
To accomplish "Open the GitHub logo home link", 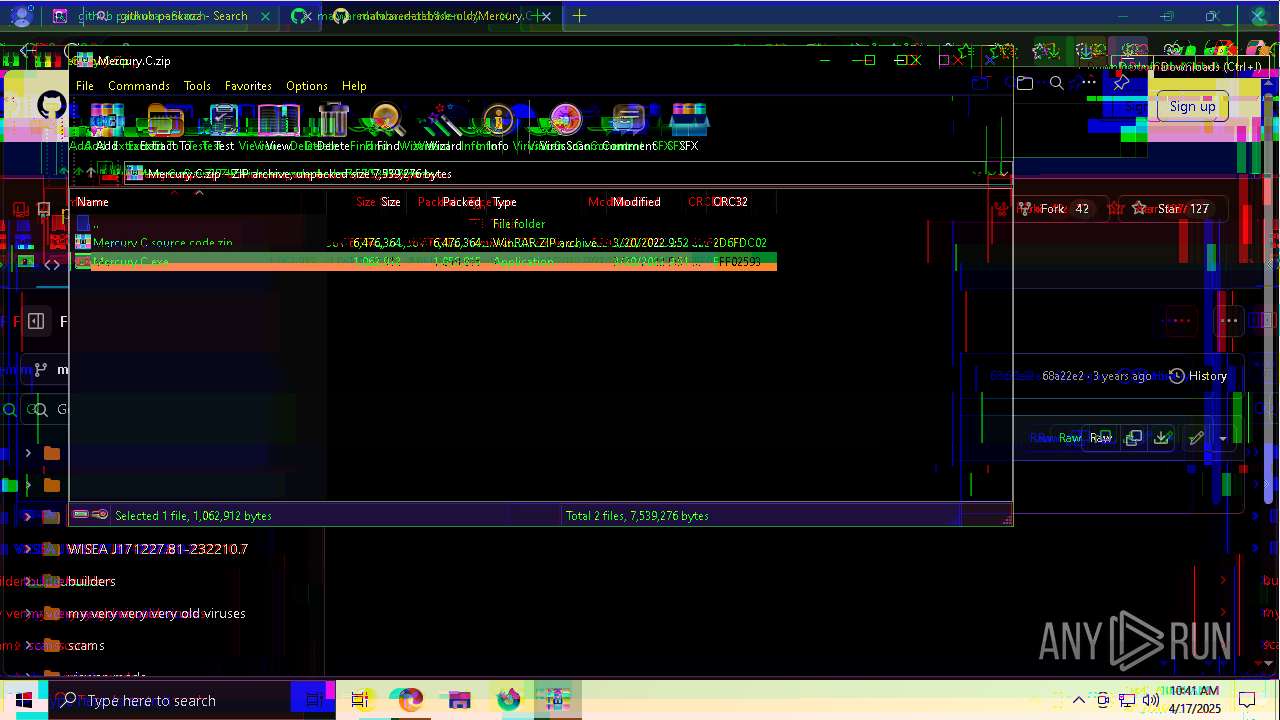I will point(51,105).
